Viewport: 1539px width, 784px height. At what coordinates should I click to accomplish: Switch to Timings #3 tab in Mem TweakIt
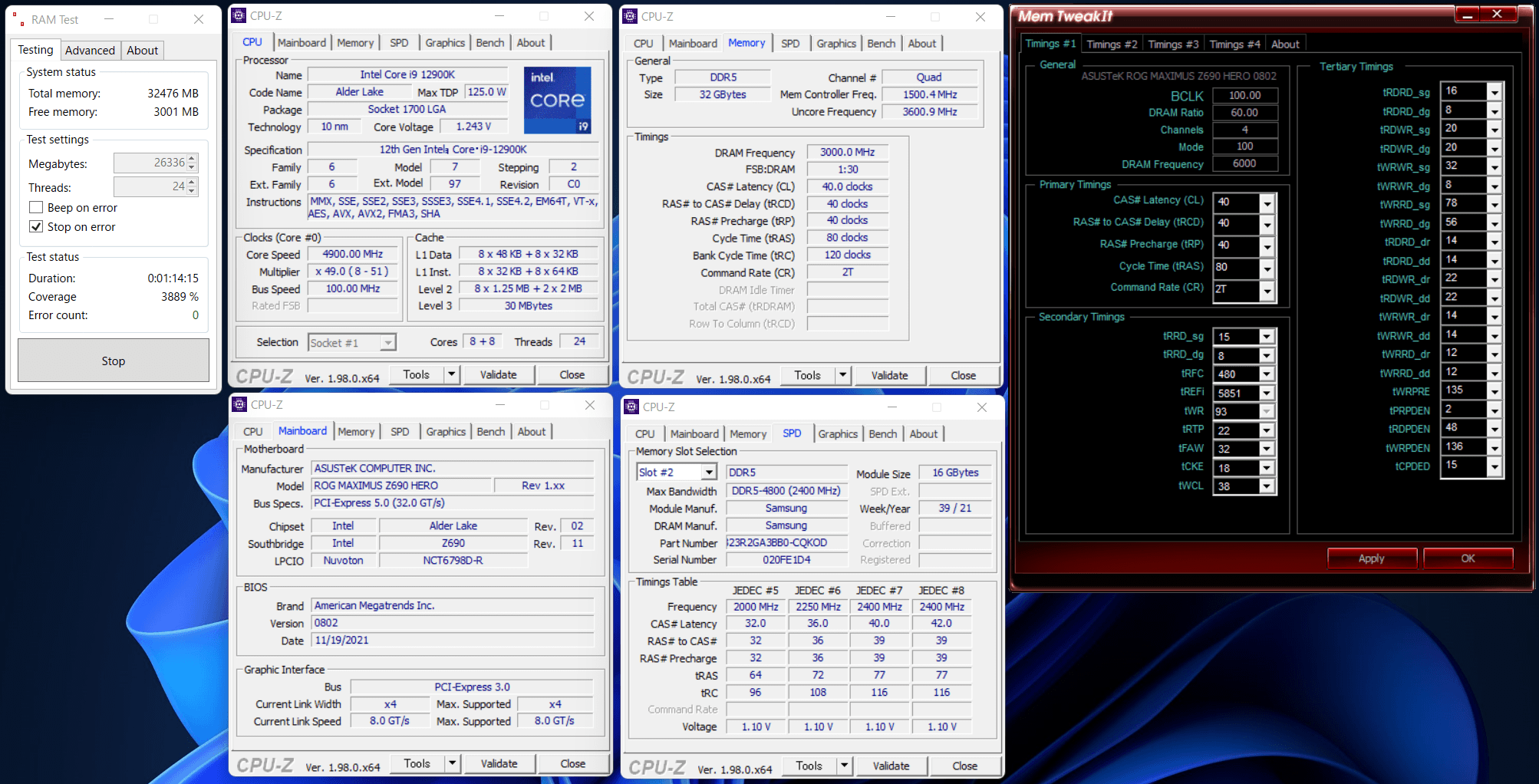1173,44
